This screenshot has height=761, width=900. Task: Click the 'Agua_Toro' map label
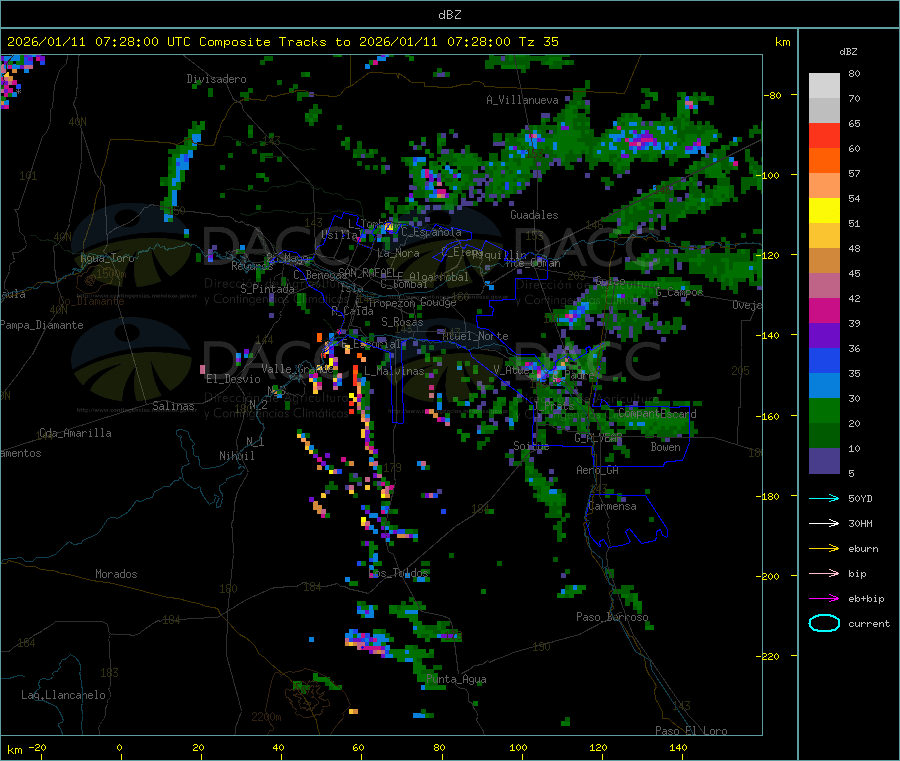(107, 258)
